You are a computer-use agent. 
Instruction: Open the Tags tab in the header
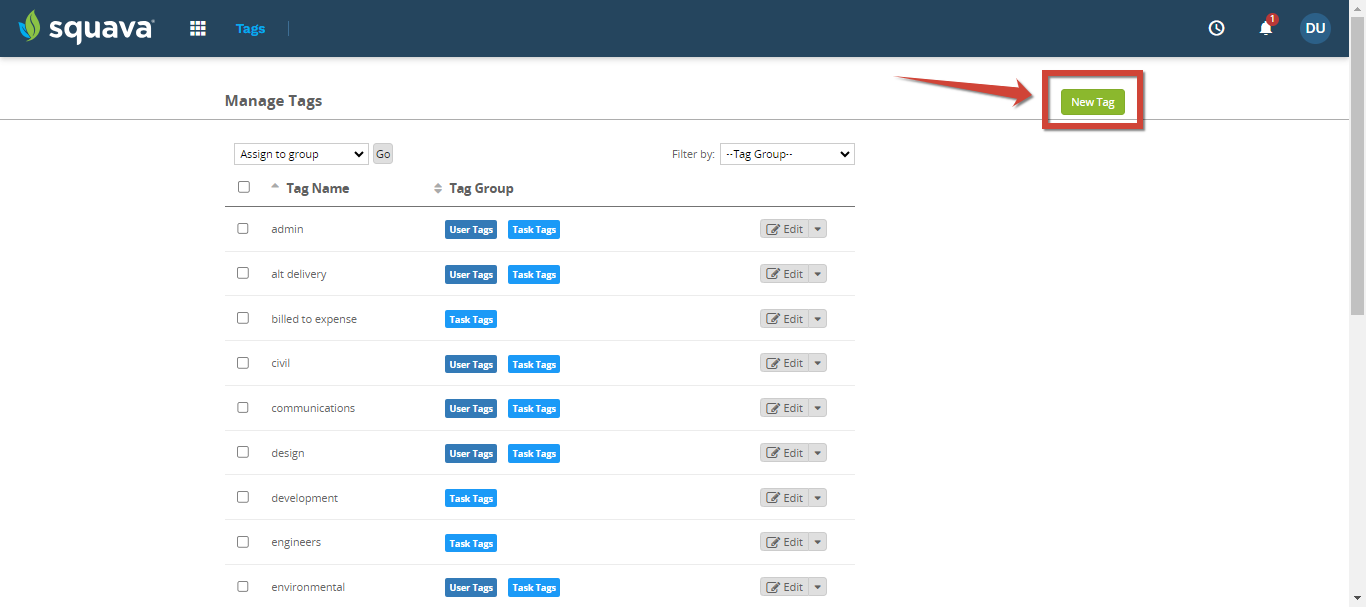tap(250, 28)
